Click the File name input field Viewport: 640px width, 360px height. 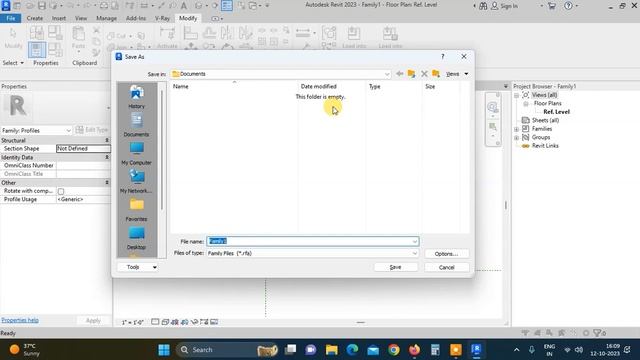tap(313, 241)
